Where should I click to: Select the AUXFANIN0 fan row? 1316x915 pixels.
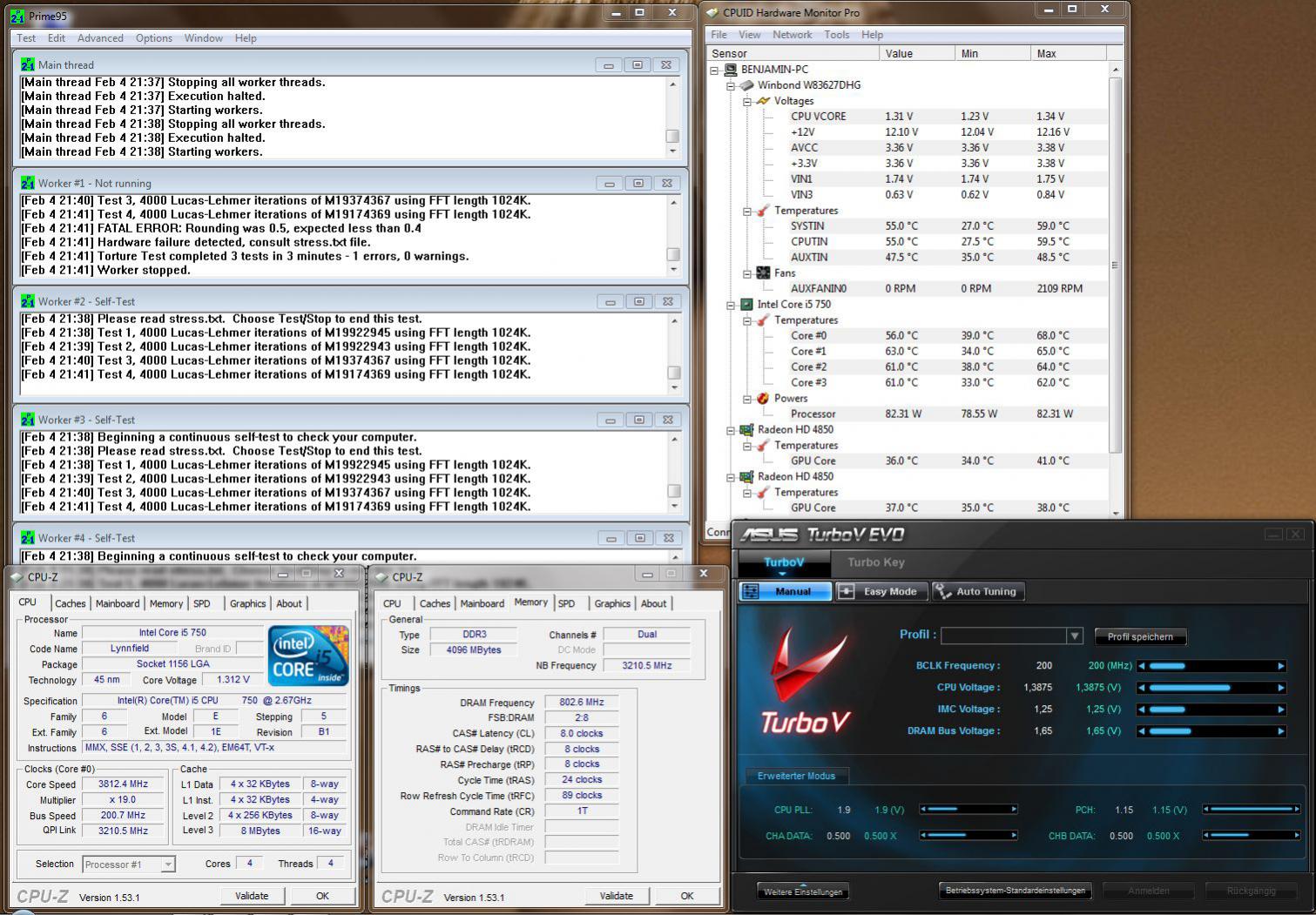click(908, 289)
